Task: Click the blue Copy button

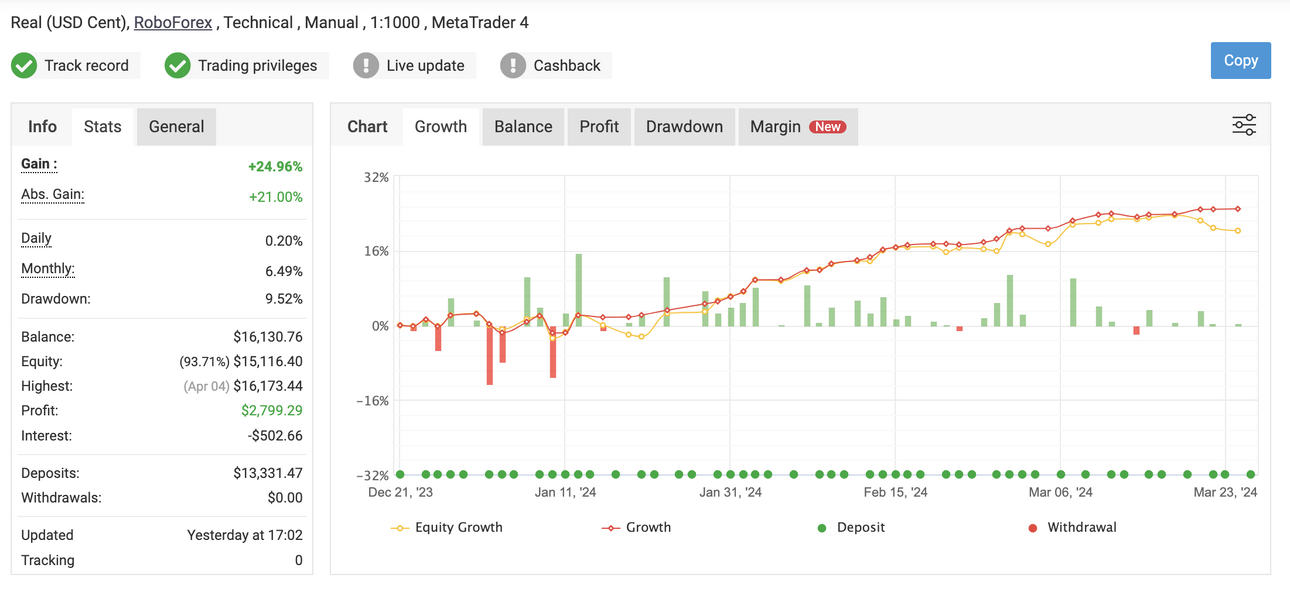Action: [1240, 60]
